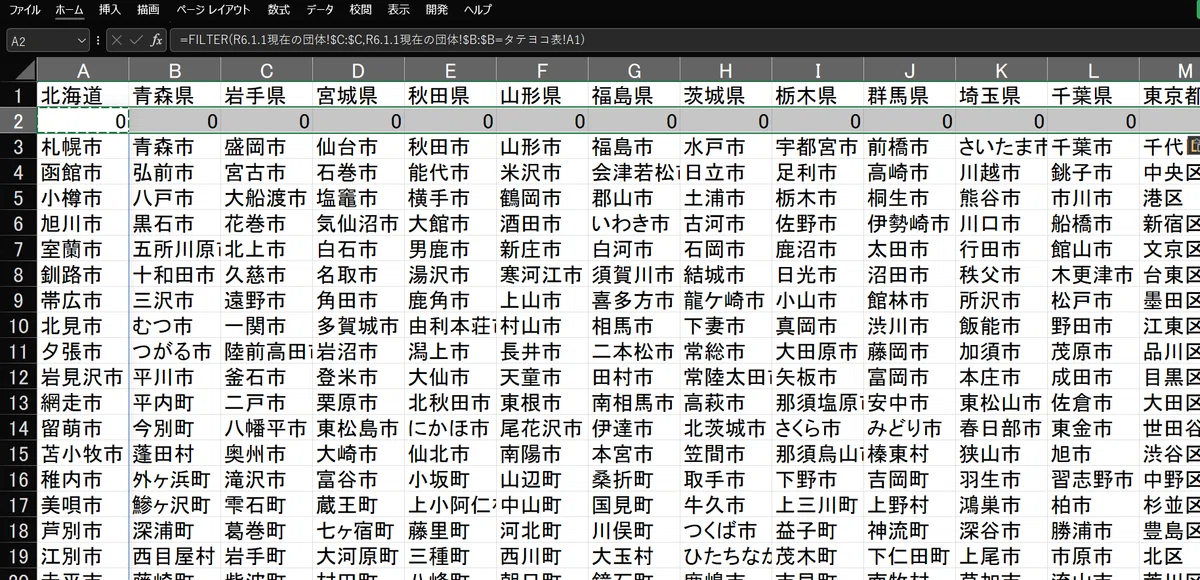The image size is (1200, 580).
Task: Select cell 埼玉県
Action: click(x=1002, y=95)
